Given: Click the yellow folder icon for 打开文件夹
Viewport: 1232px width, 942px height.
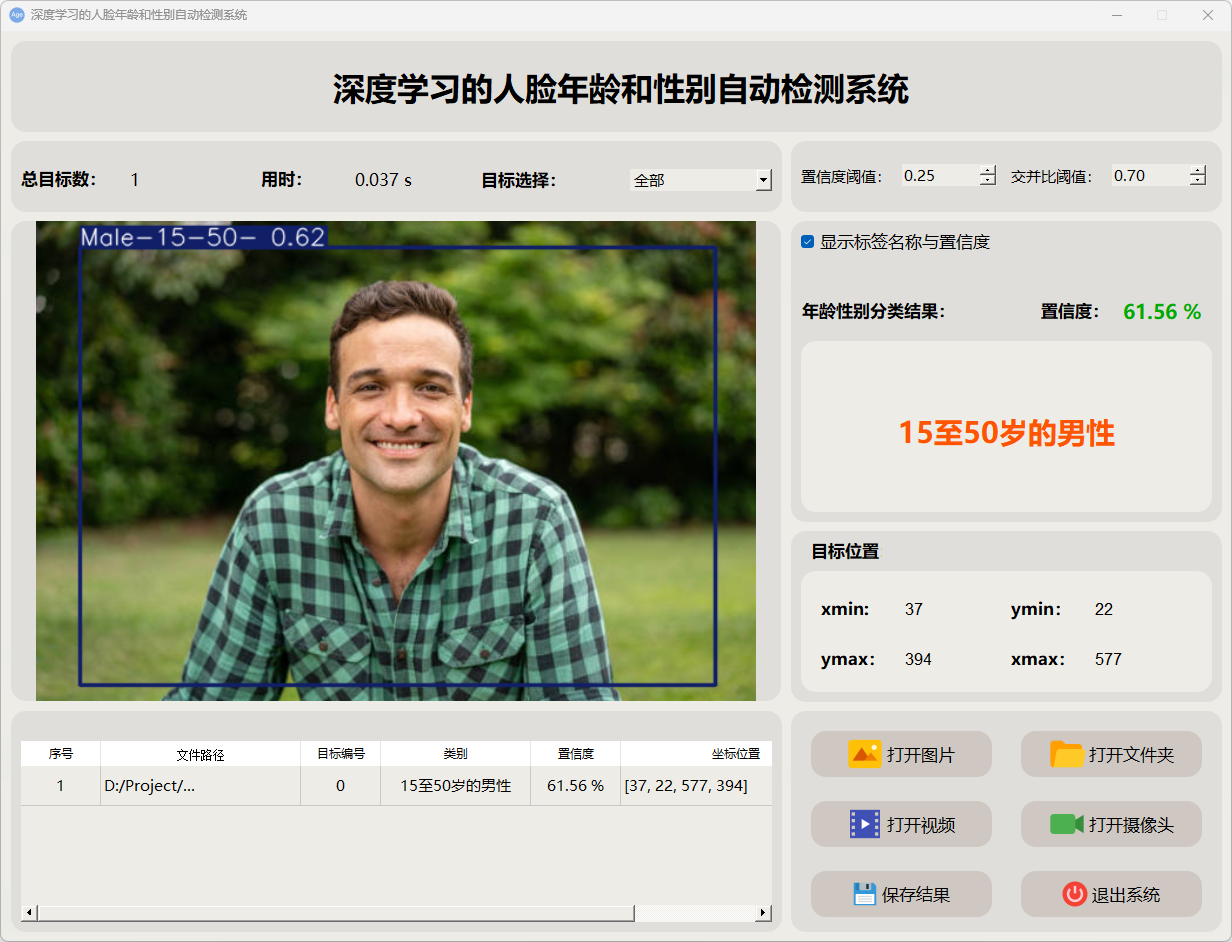Looking at the screenshot, I should click(1067, 754).
